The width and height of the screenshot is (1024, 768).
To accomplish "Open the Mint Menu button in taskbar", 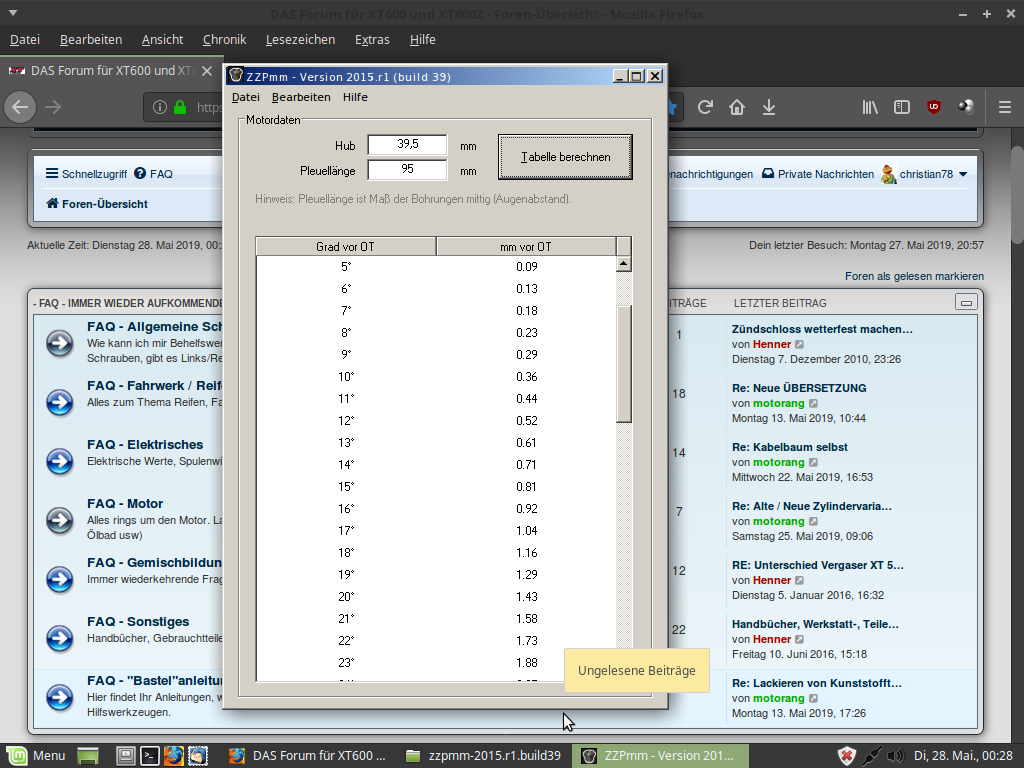I will coord(36,756).
